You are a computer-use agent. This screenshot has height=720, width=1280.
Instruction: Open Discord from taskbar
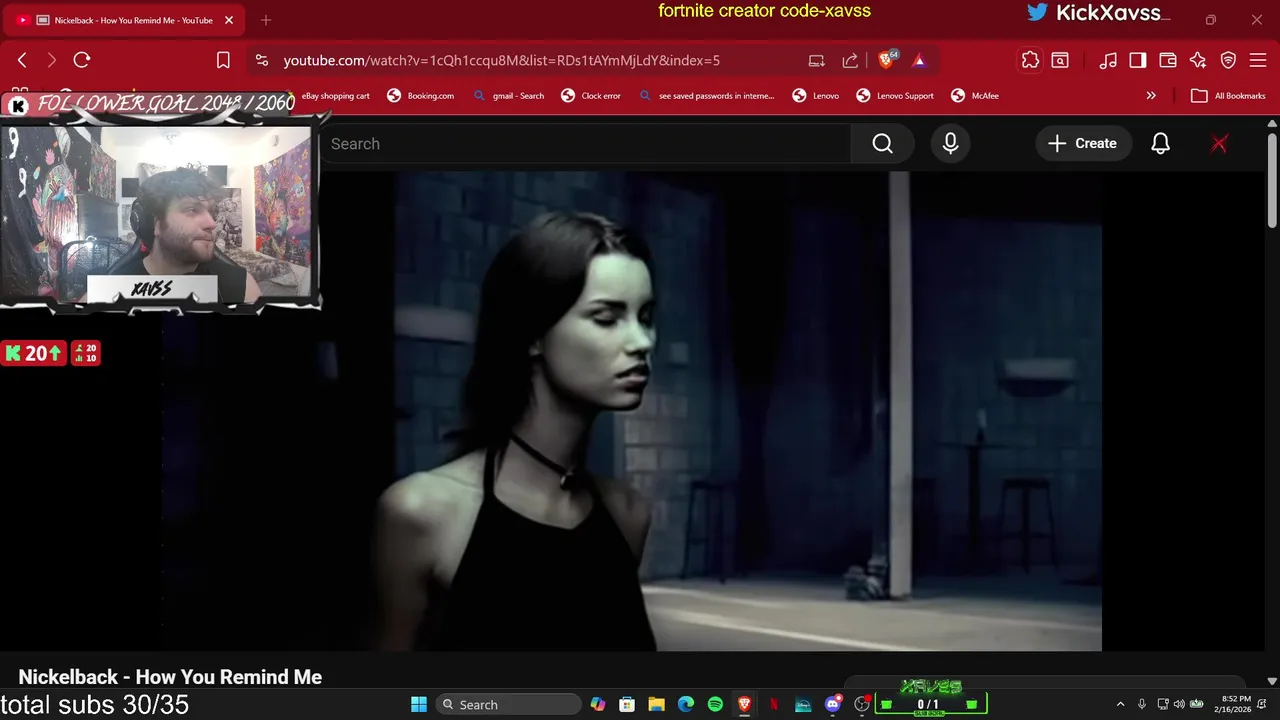coord(832,704)
